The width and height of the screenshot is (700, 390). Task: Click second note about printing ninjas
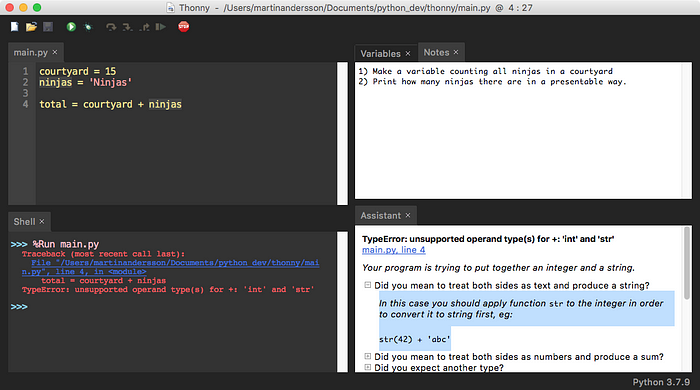(492, 82)
